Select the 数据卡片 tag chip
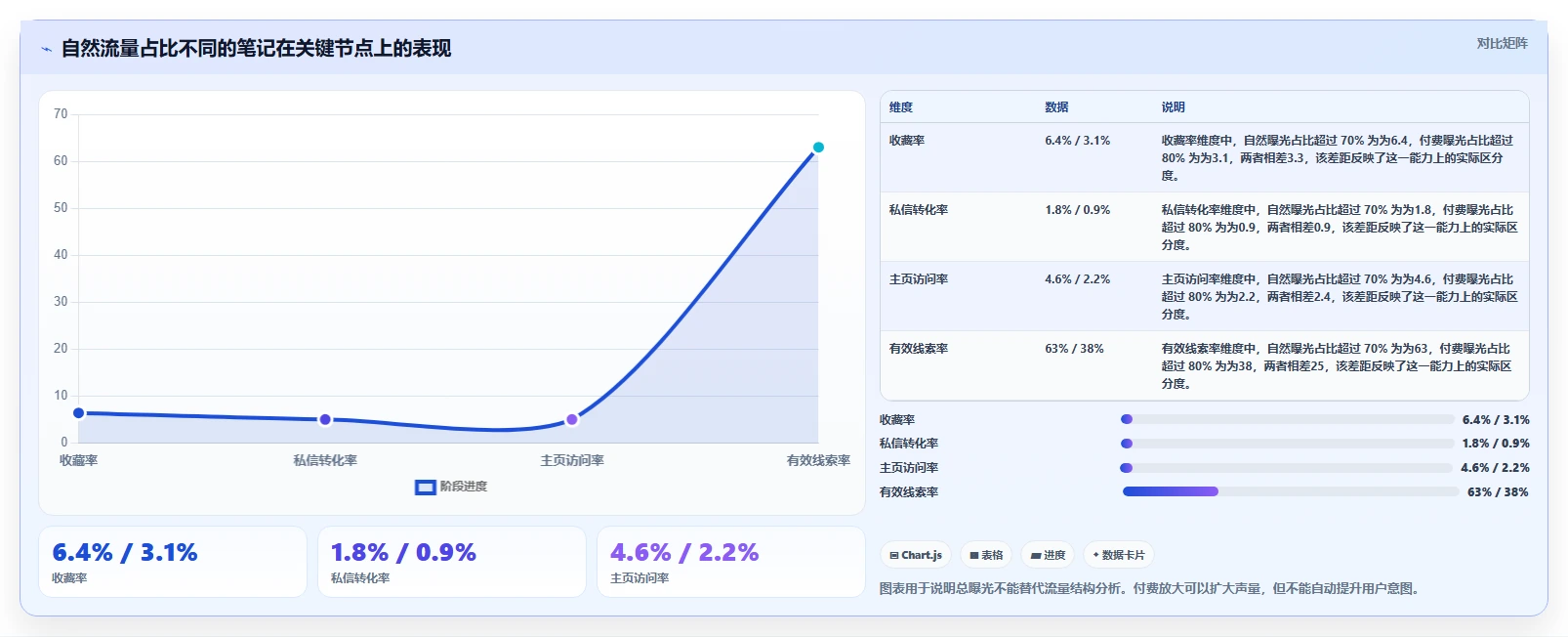The width and height of the screenshot is (1568, 637). click(1119, 555)
